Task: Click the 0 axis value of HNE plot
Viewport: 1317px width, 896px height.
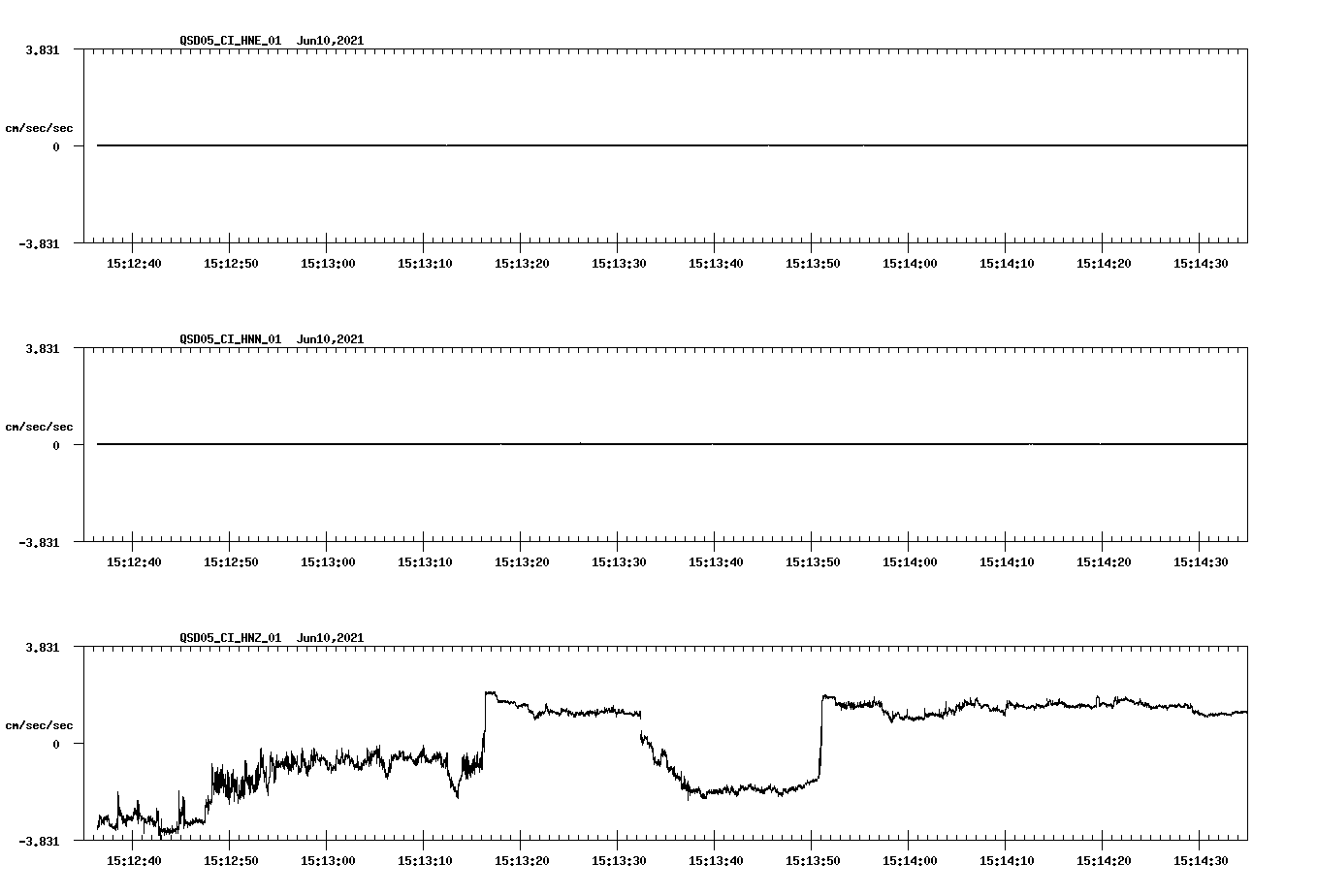Action: (x=56, y=147)
